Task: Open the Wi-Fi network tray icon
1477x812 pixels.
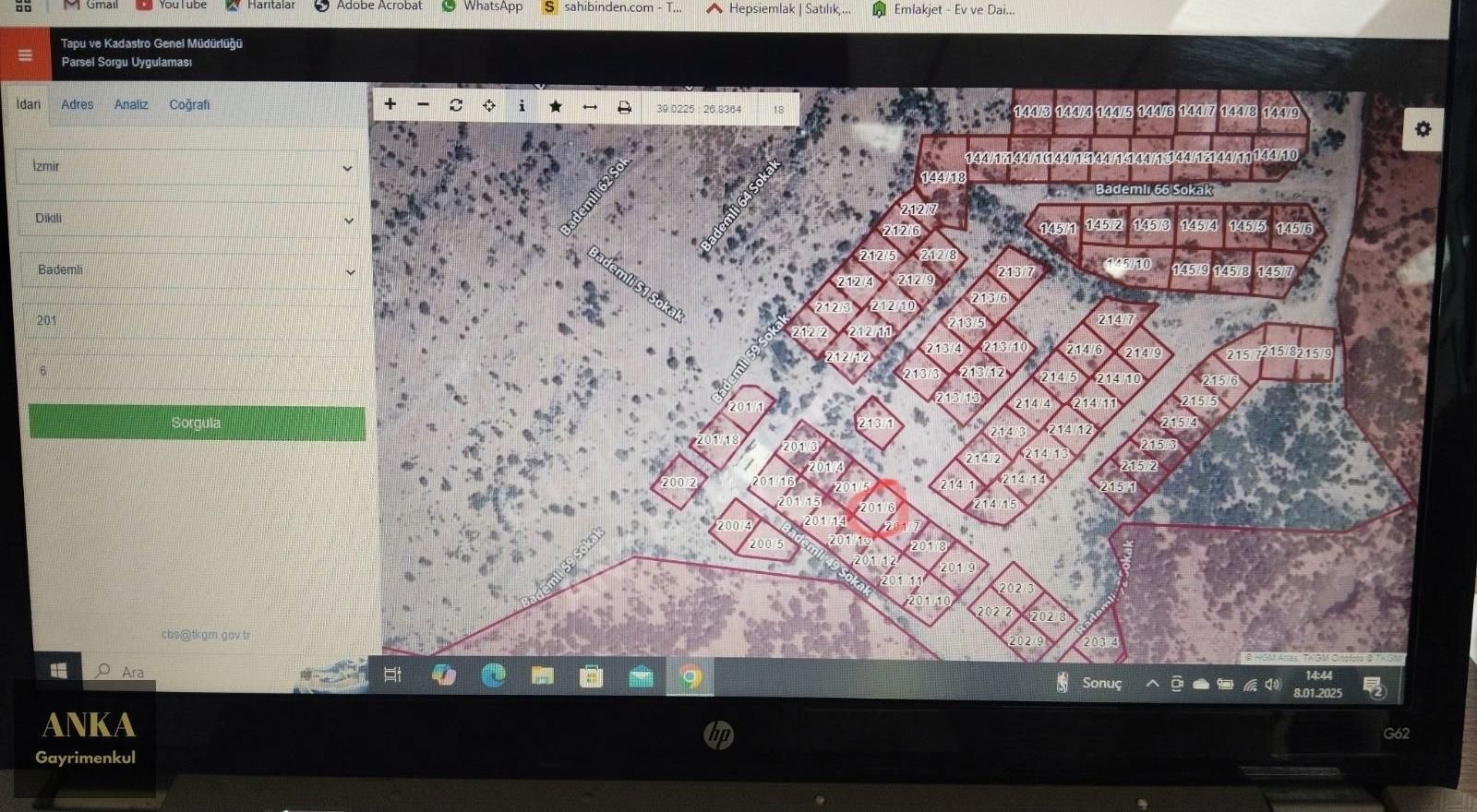Action: click(x=1250, y=685)
